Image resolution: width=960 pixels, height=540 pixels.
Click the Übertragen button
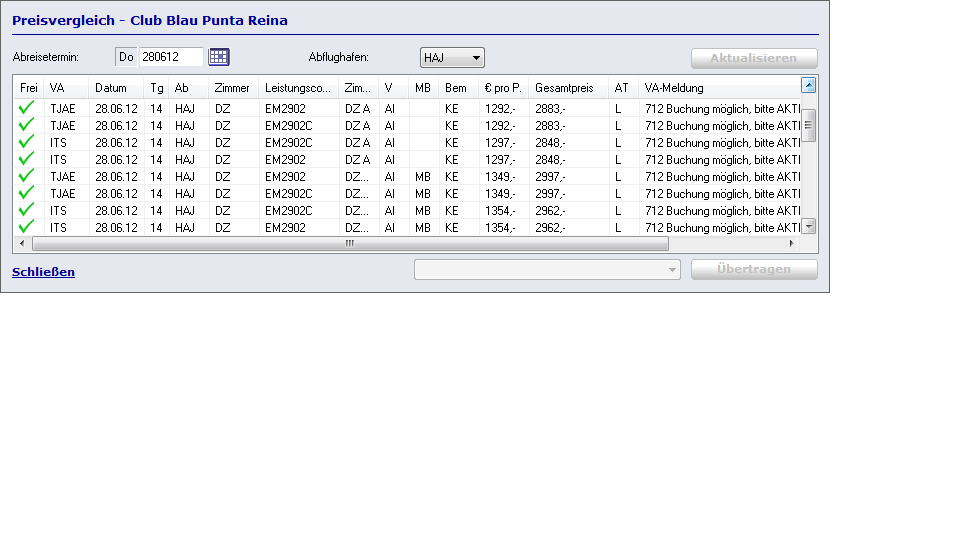click(754, 269)
